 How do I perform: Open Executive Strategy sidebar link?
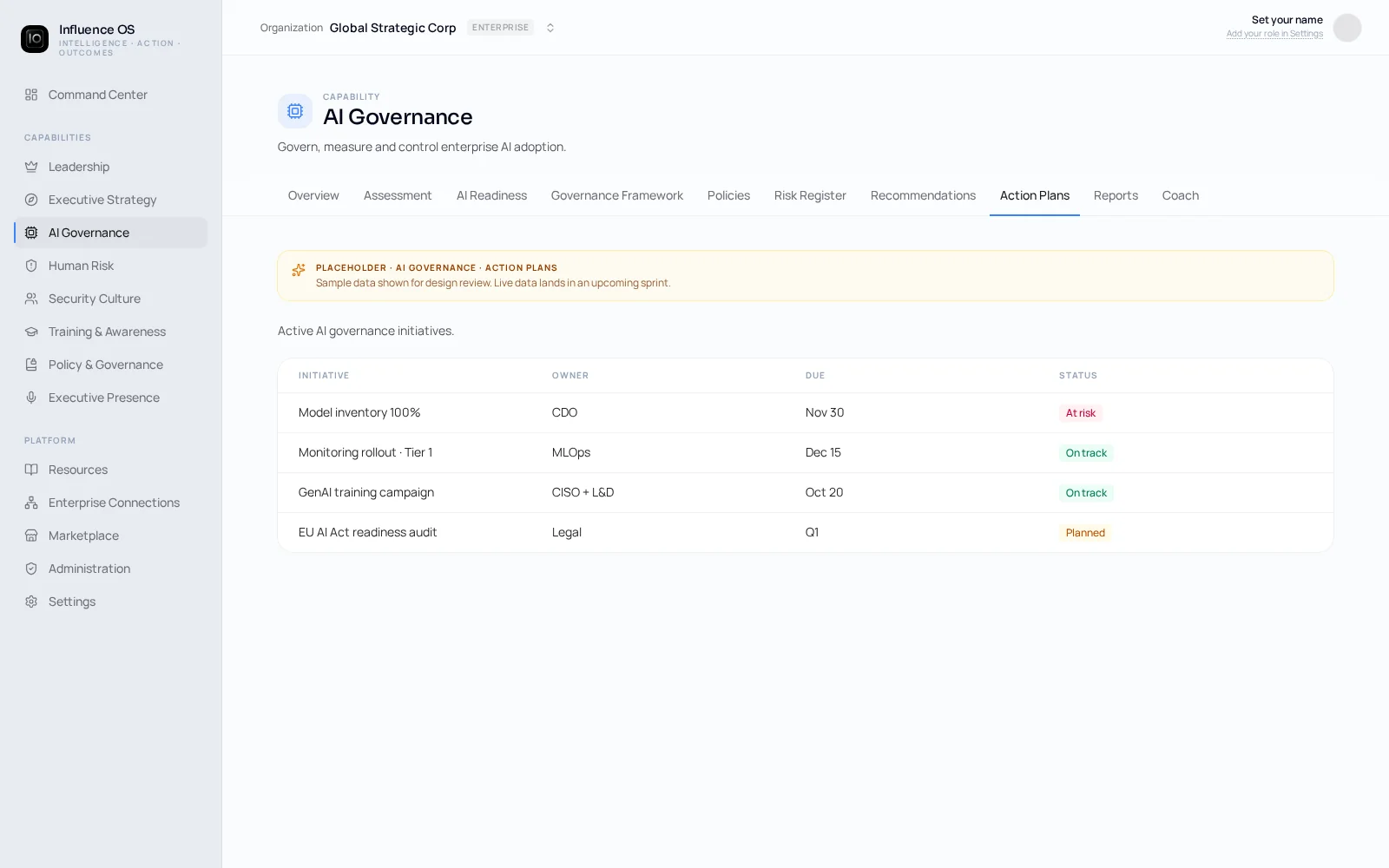(111, 200)
